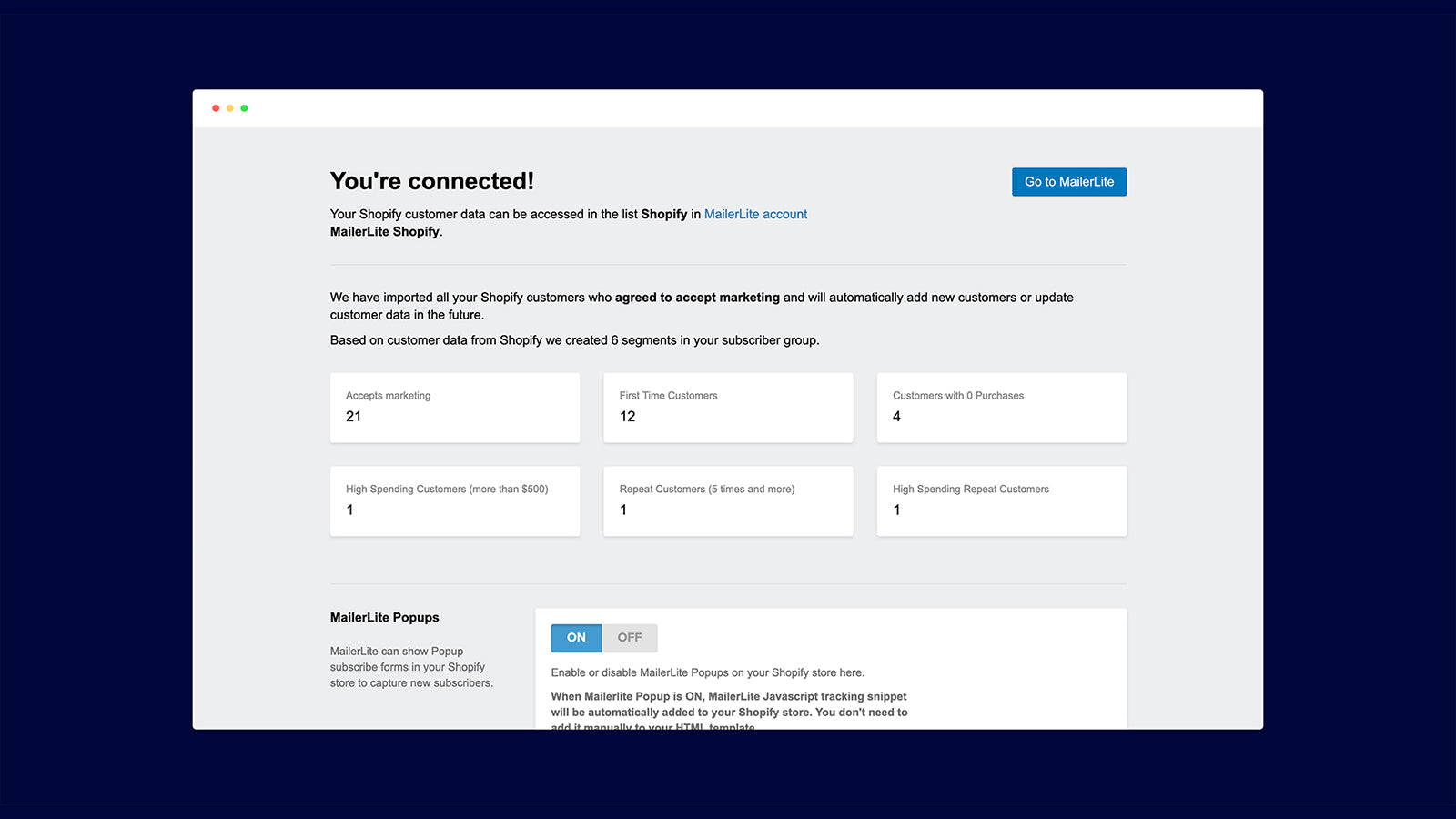Open the High Spending Customers segment card
Image resolution: width=1456 pixels, height=819 pixels.
455,500
